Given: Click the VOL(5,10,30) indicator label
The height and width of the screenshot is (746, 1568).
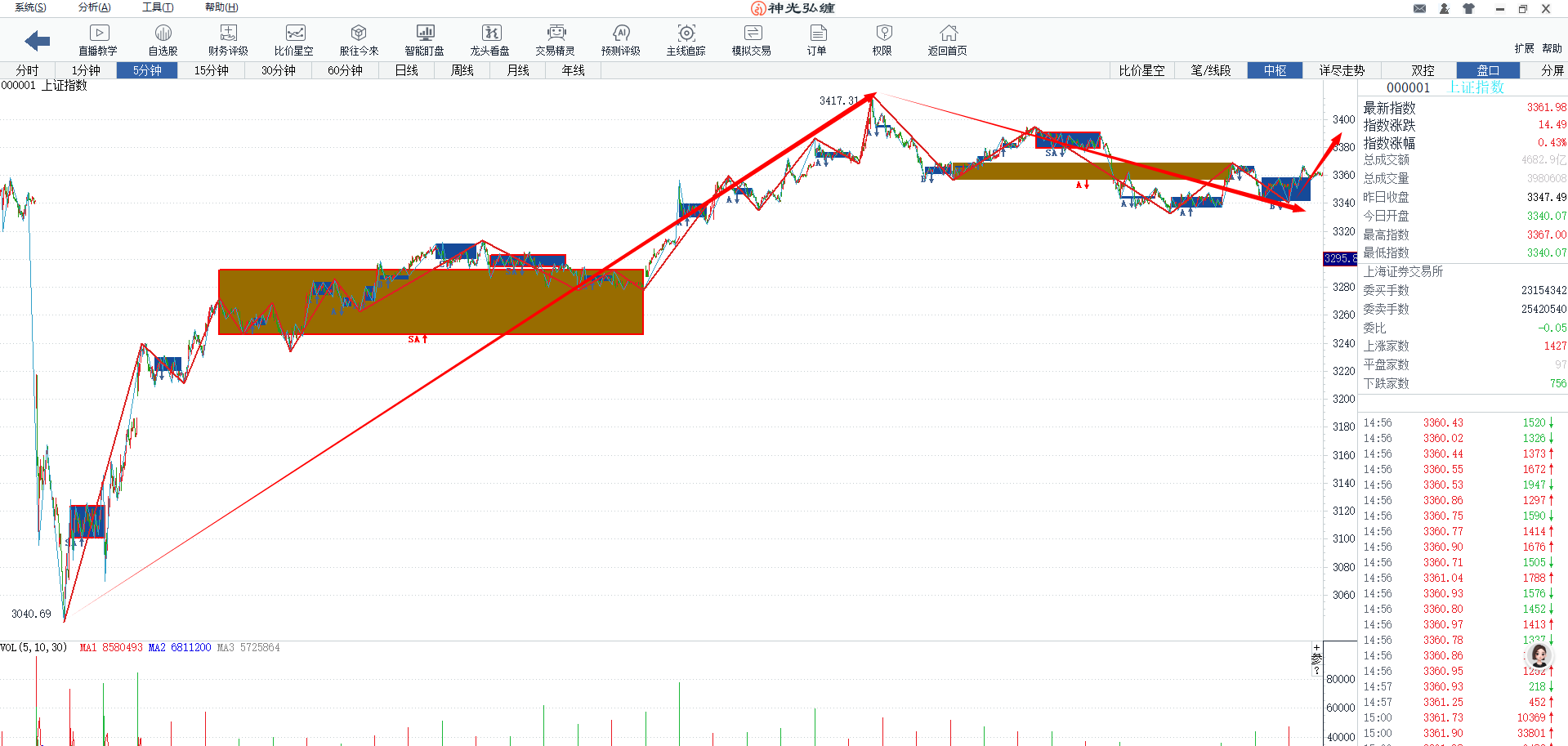Looking at the screenshot, I should pos(34,647).
